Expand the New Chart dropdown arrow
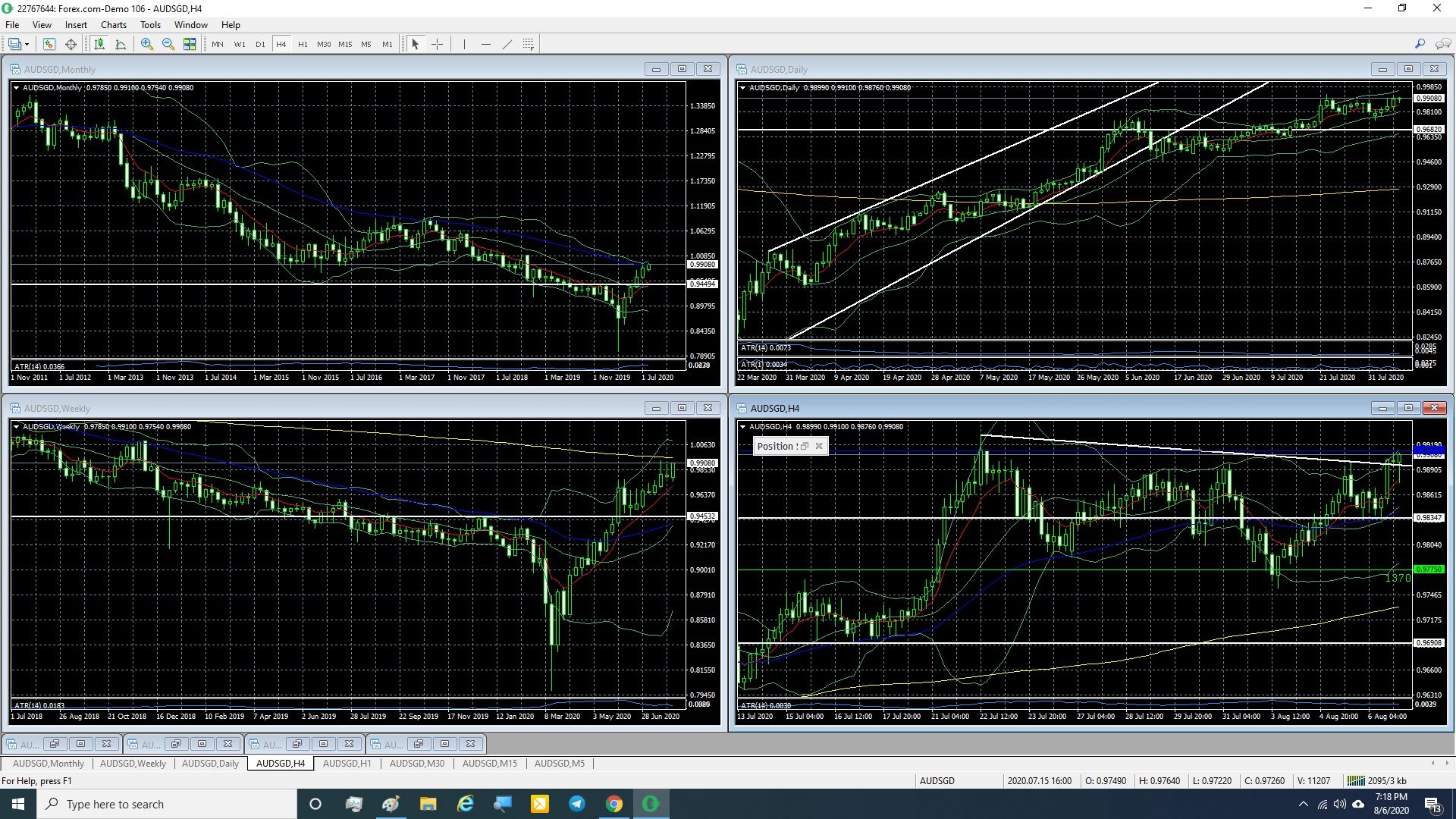 point(27,44)
